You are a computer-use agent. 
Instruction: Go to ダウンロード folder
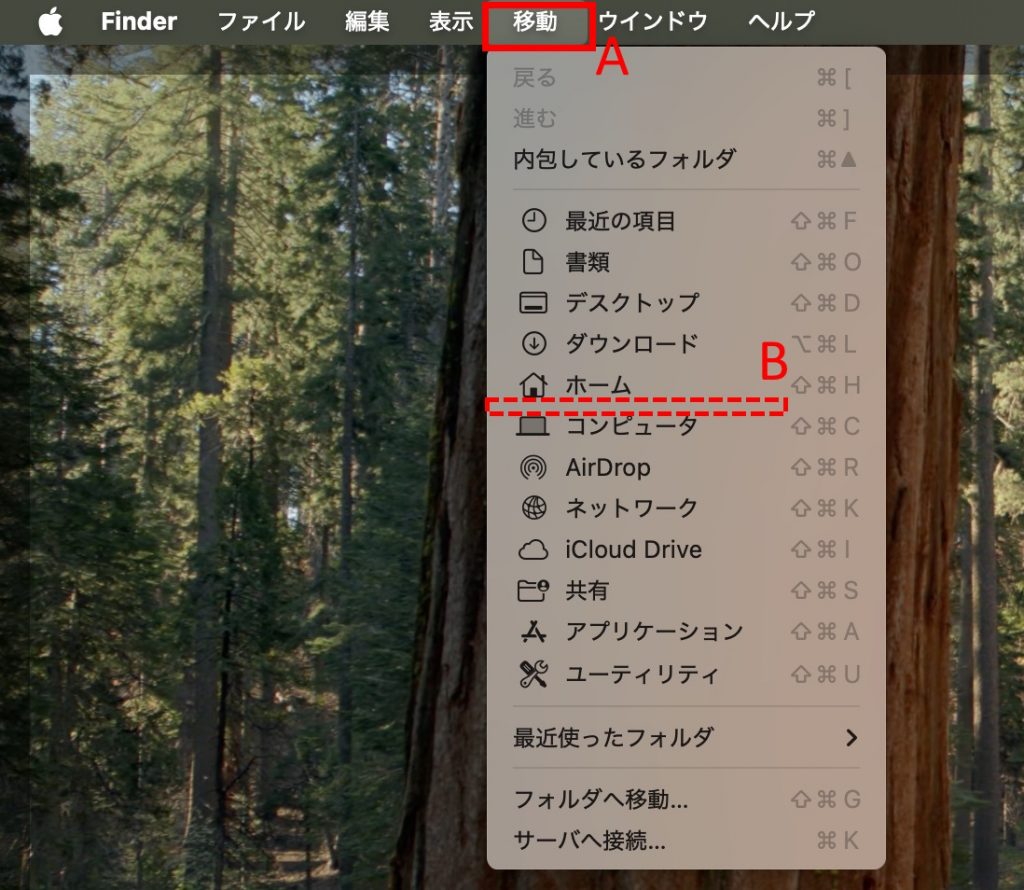coord(686,343)
